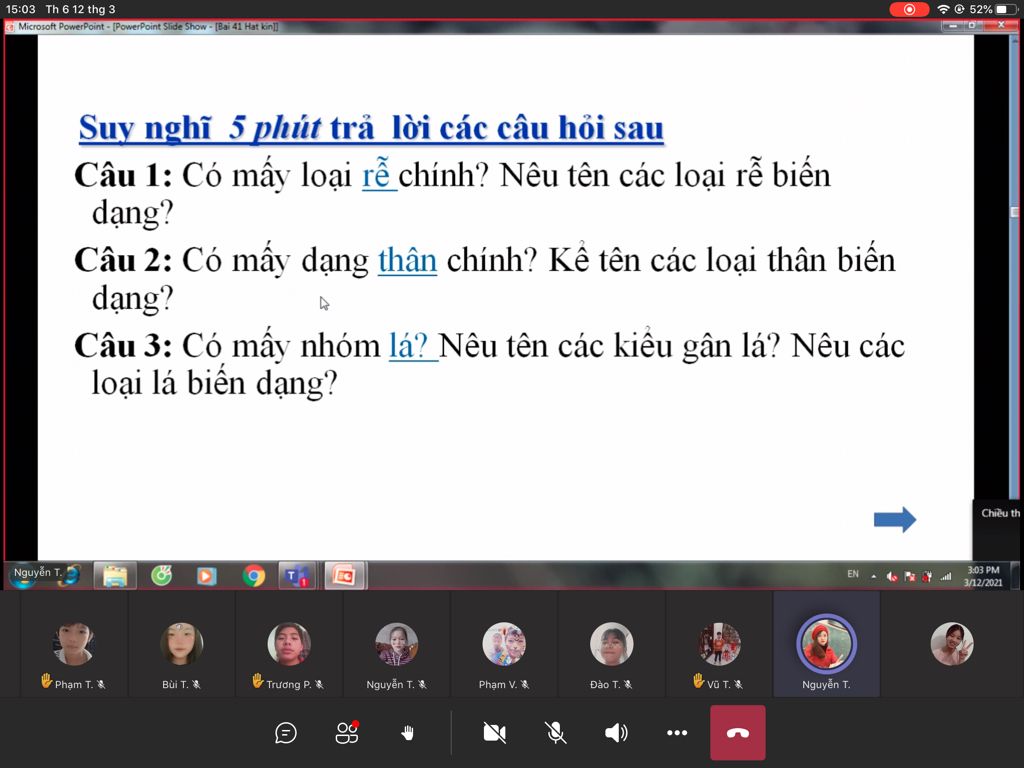This screenshot has height=768, width=1024.
Task: Tap the 52% battery indicator
Action: [x=993, y=9]
